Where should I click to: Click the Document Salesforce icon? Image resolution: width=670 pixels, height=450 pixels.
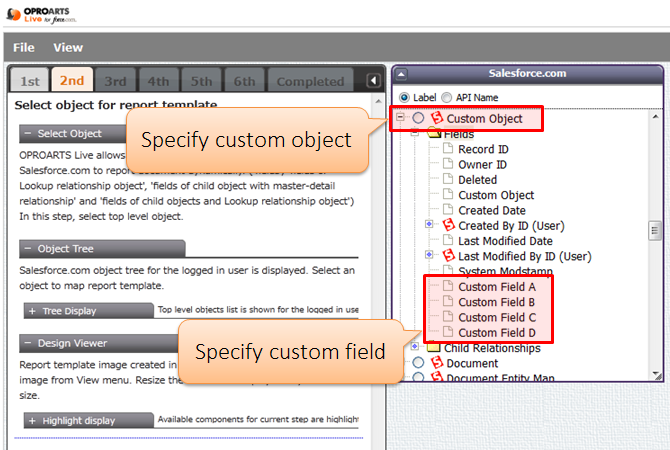pos(437,363)
